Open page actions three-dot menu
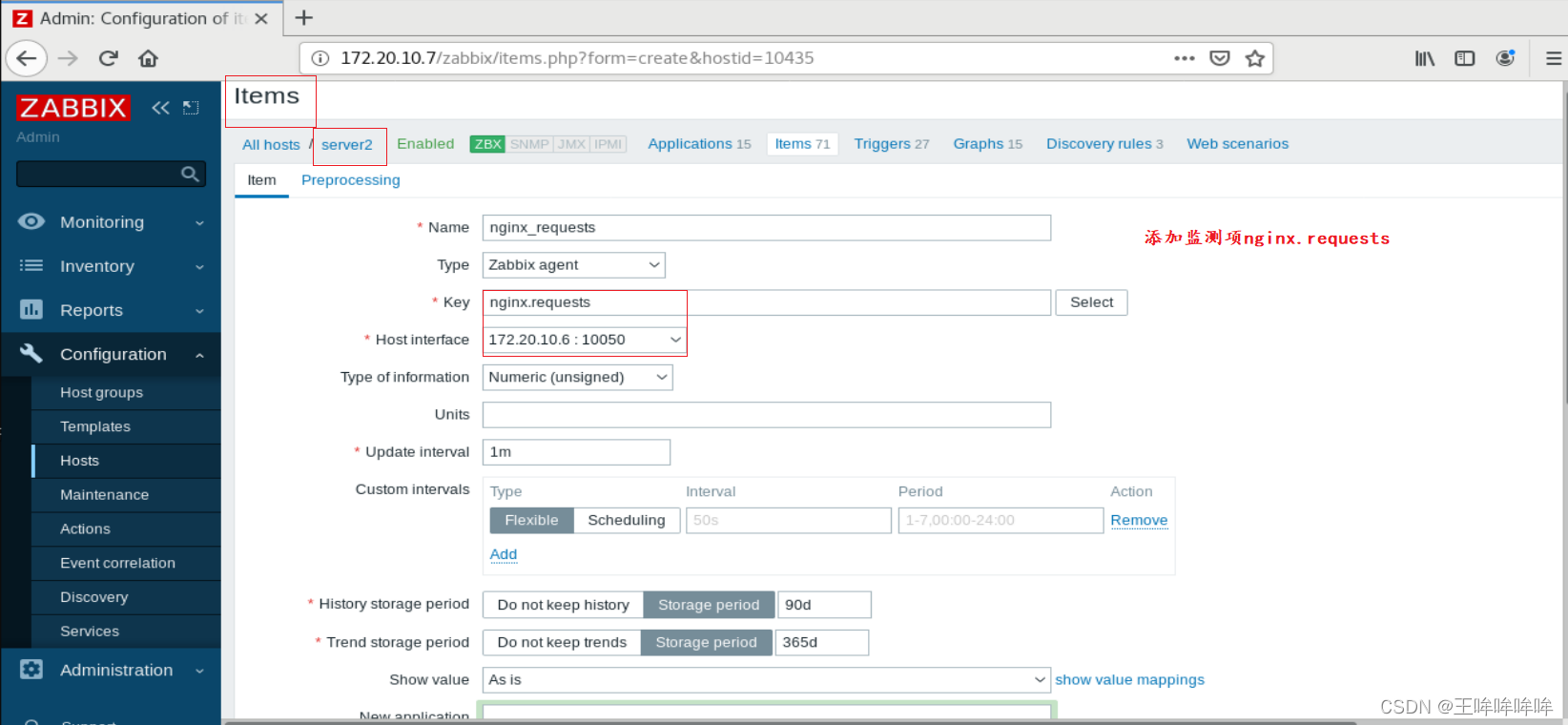The image size is (1568, 725). point(1185,58)
